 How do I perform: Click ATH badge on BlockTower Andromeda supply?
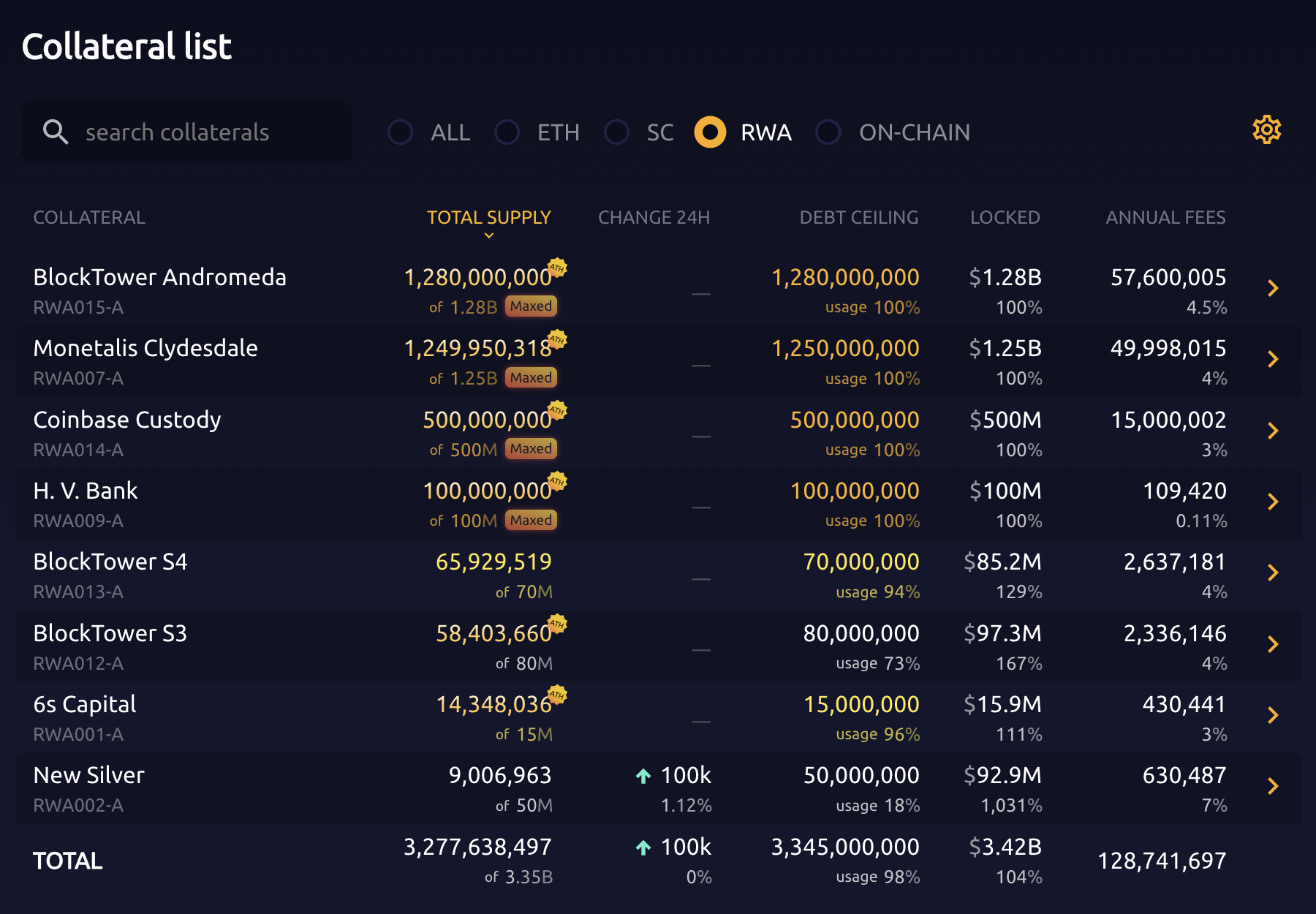point(558,268)
